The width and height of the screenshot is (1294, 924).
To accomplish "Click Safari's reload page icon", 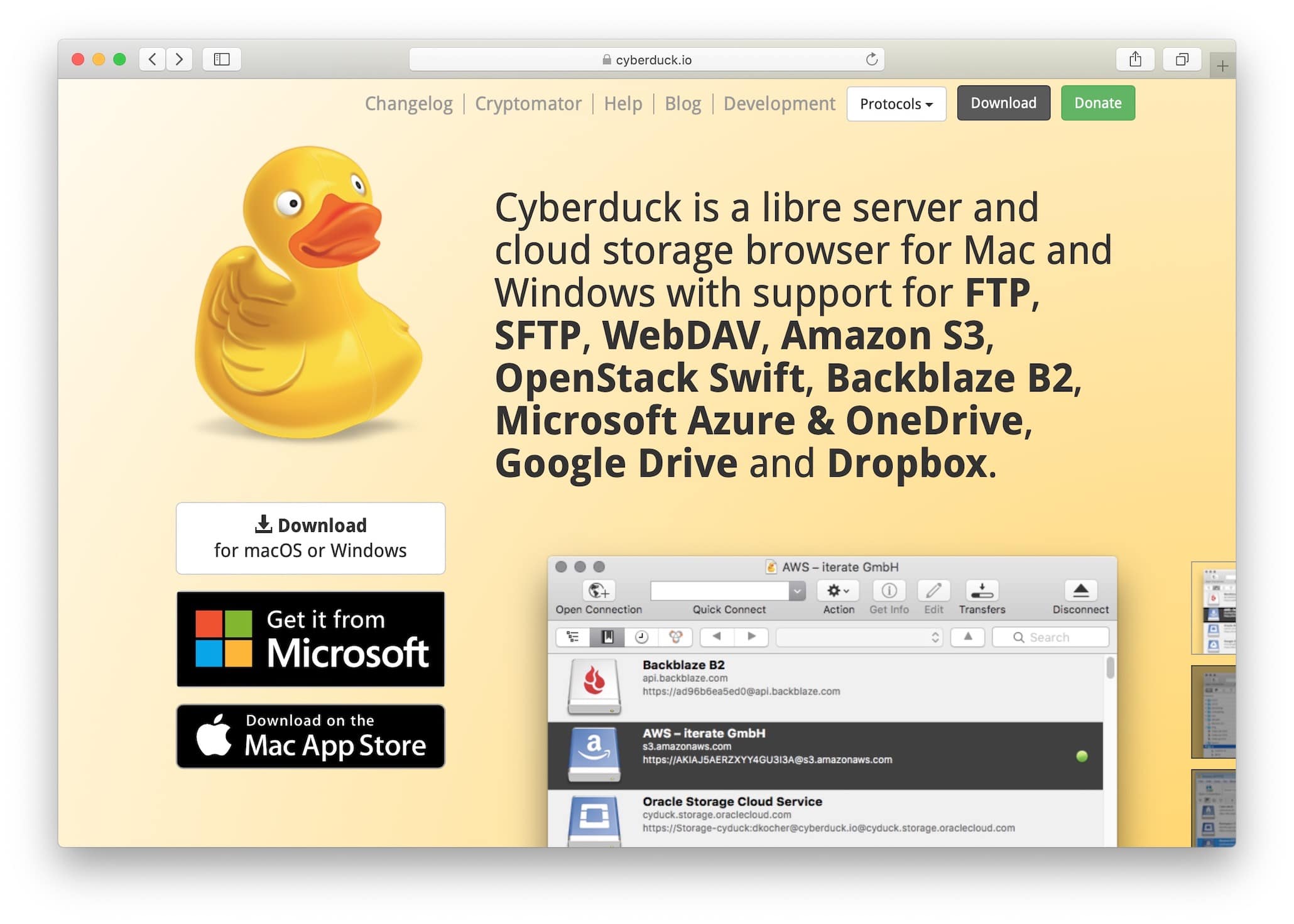I will [x=871, y=60].
